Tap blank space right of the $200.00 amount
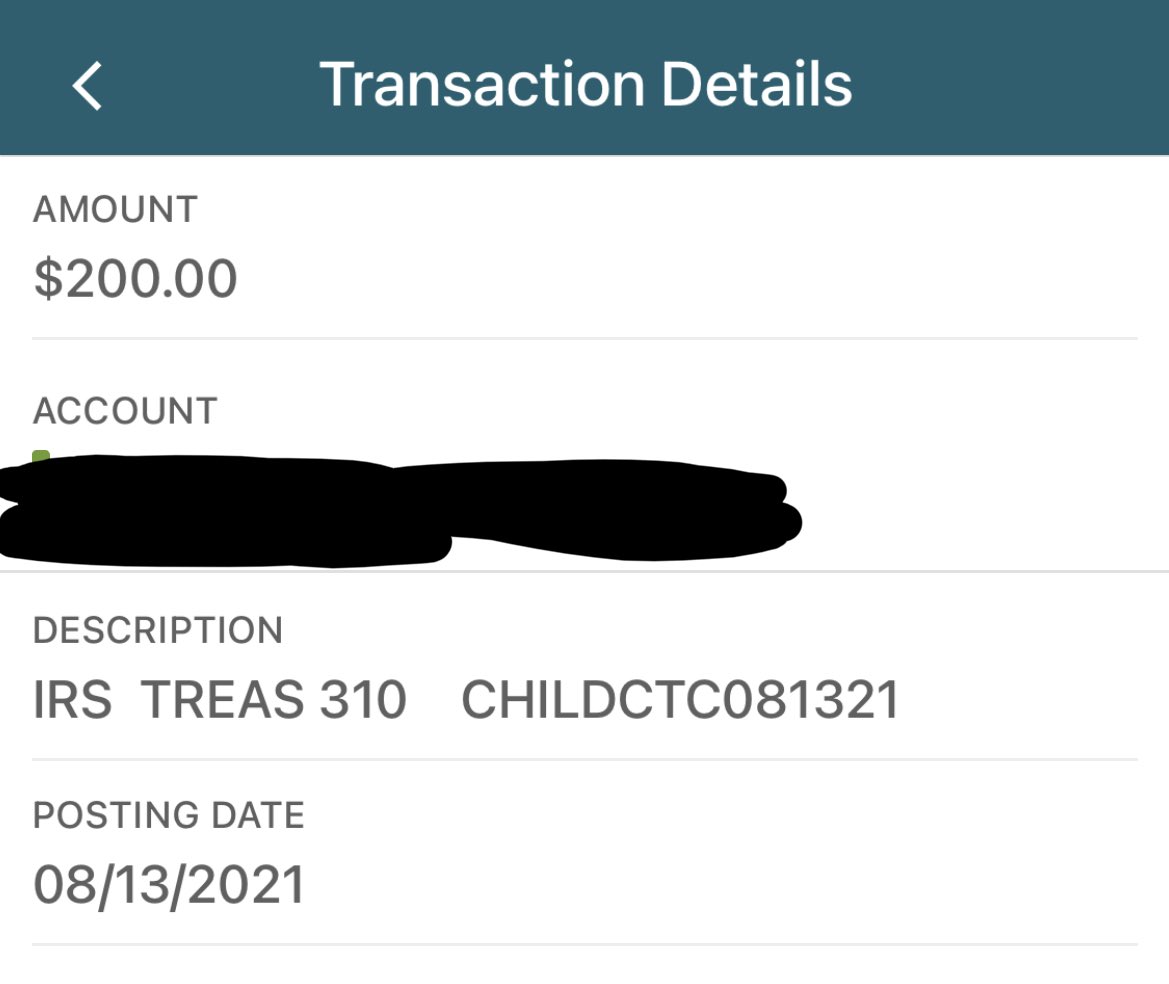The width and height of the screenshot is (1169, 984). tap(700, 278)
